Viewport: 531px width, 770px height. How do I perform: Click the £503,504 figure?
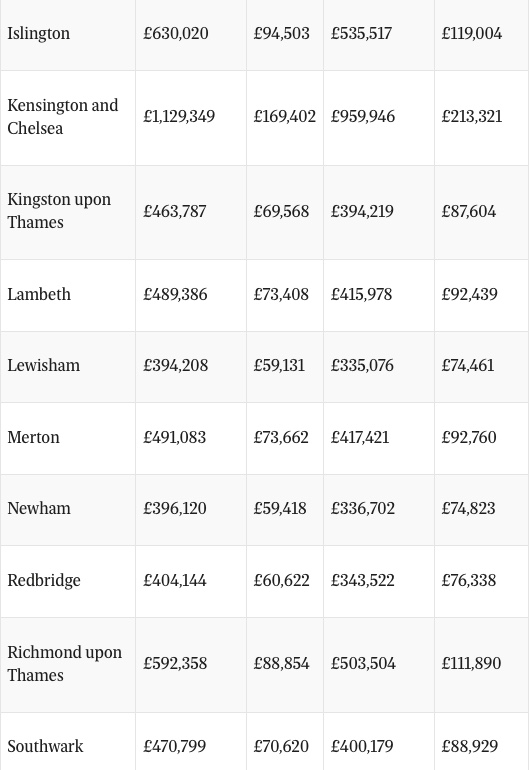[x=363, y=663]
